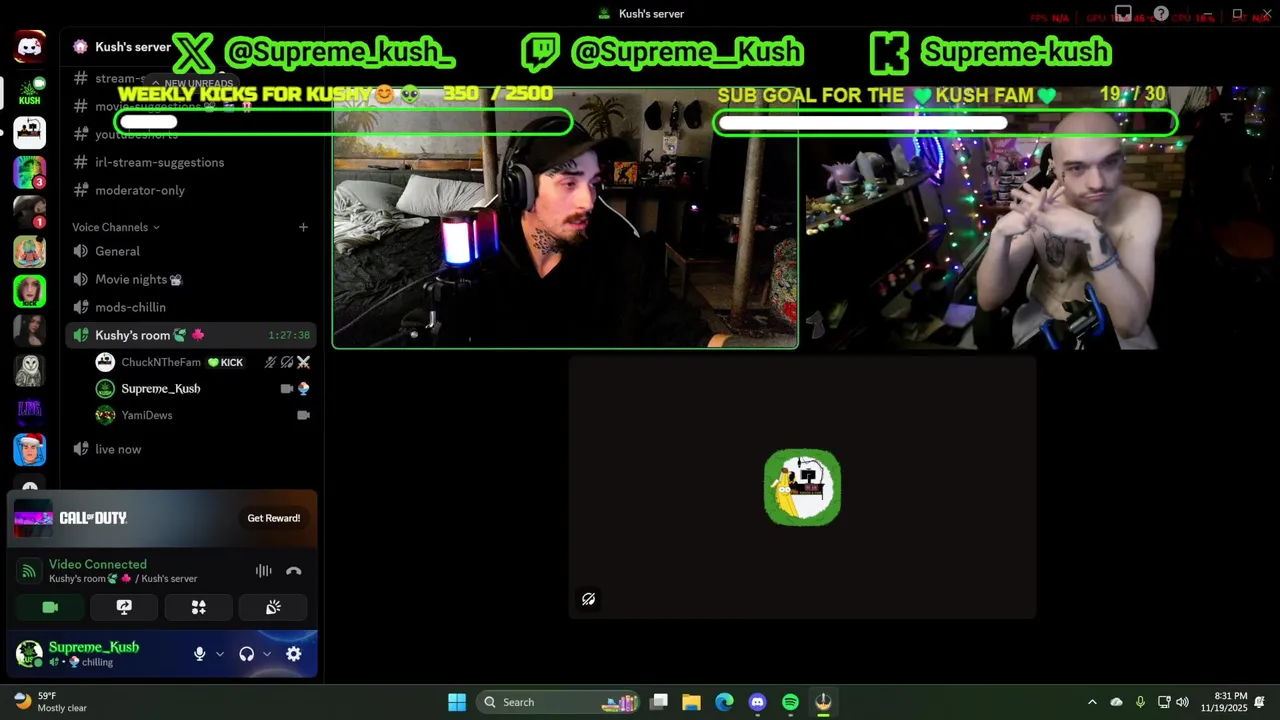This screenshot has width=1280, height=720.
Task: Open the green-bordered girl avatar server
Action: click(29, 291)
